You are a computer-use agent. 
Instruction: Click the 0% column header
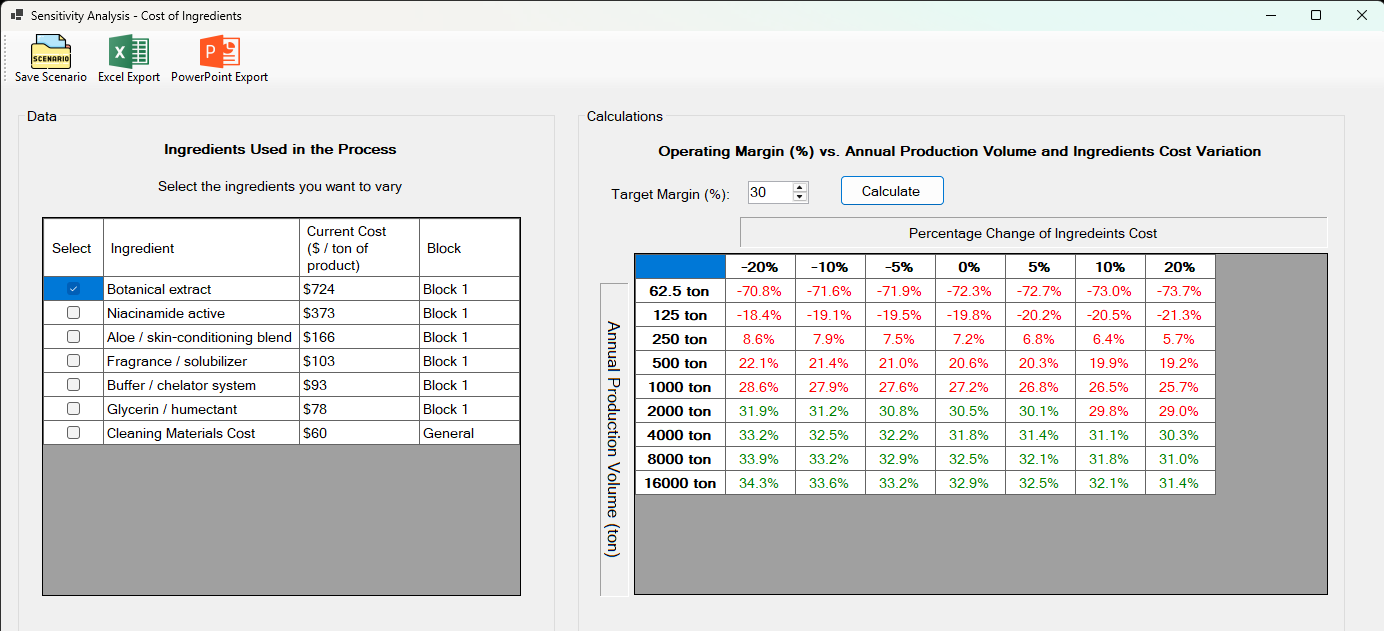pyautogui.click(x=970, y=267)
